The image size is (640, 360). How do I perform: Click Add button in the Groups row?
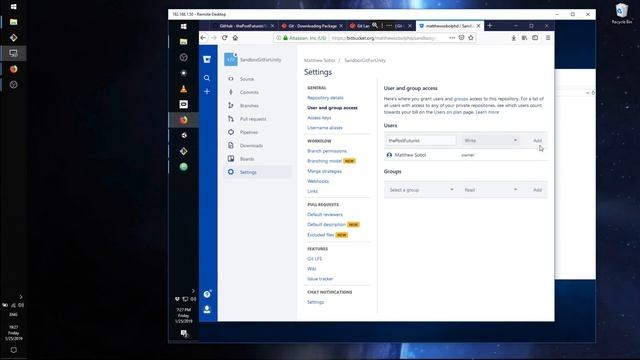coord(537,190)
